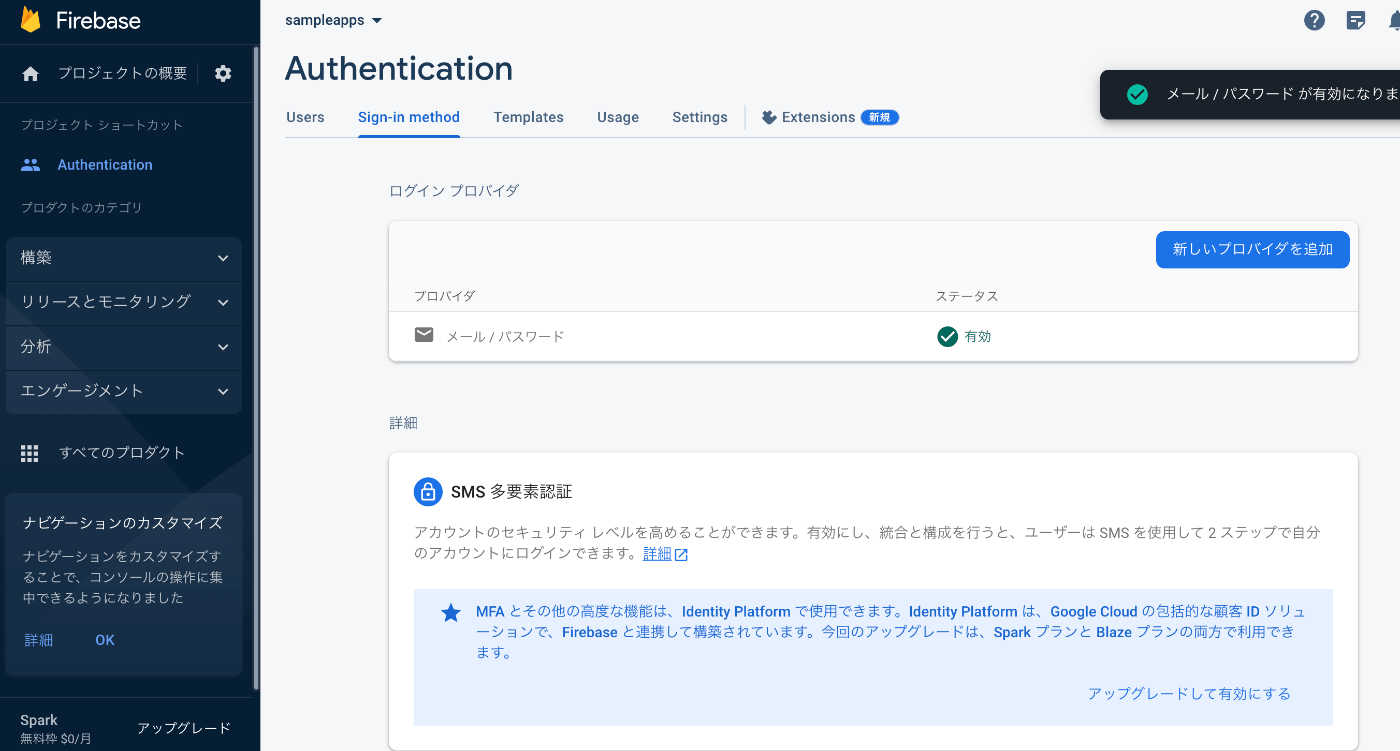Image resolution: width=1400 pixels, height=751 pixels.
Task: Click the green enabled status checkmark
Action: pos(947,337)
